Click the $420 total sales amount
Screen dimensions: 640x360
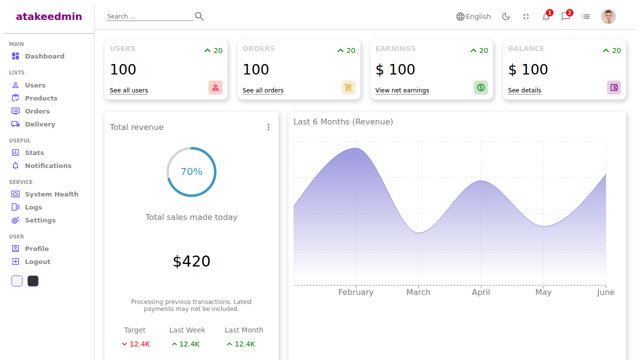(191, 262)
